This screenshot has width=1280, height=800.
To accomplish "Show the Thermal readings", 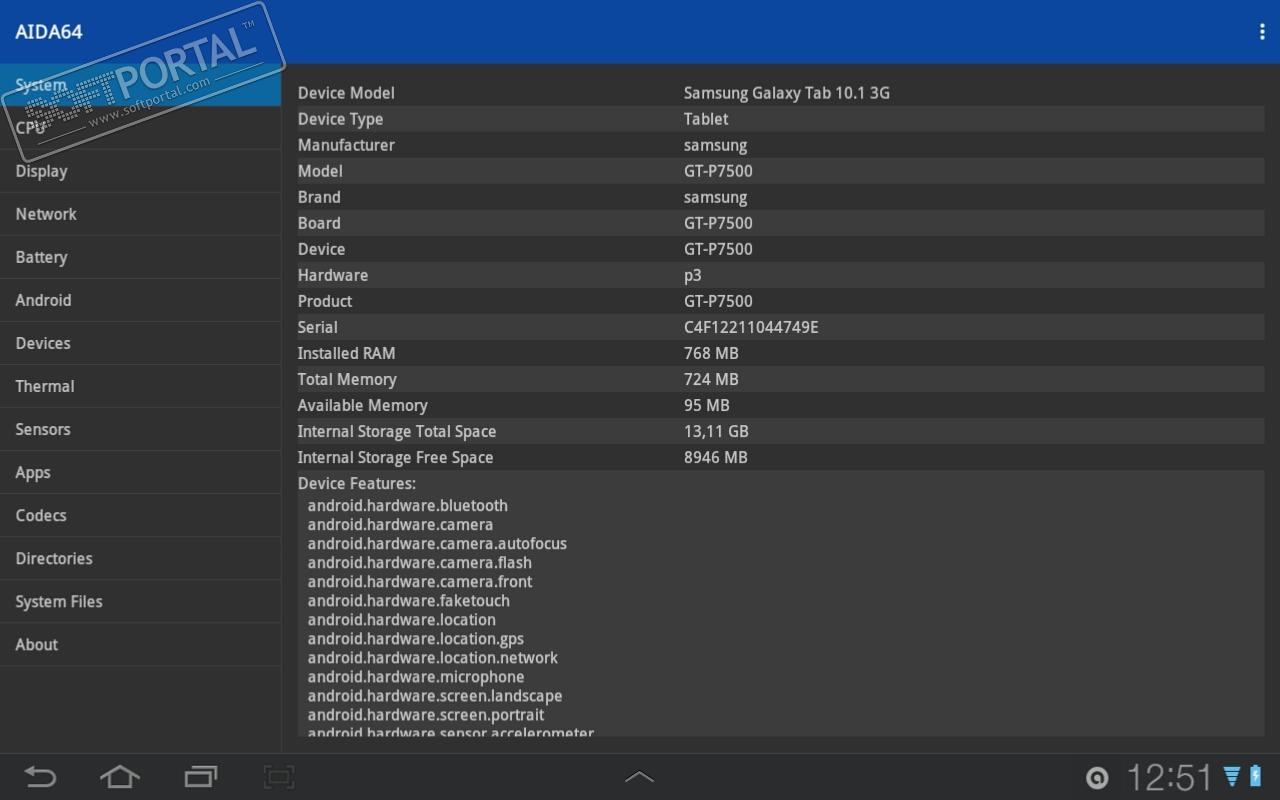I will click(x=140, y=386).
